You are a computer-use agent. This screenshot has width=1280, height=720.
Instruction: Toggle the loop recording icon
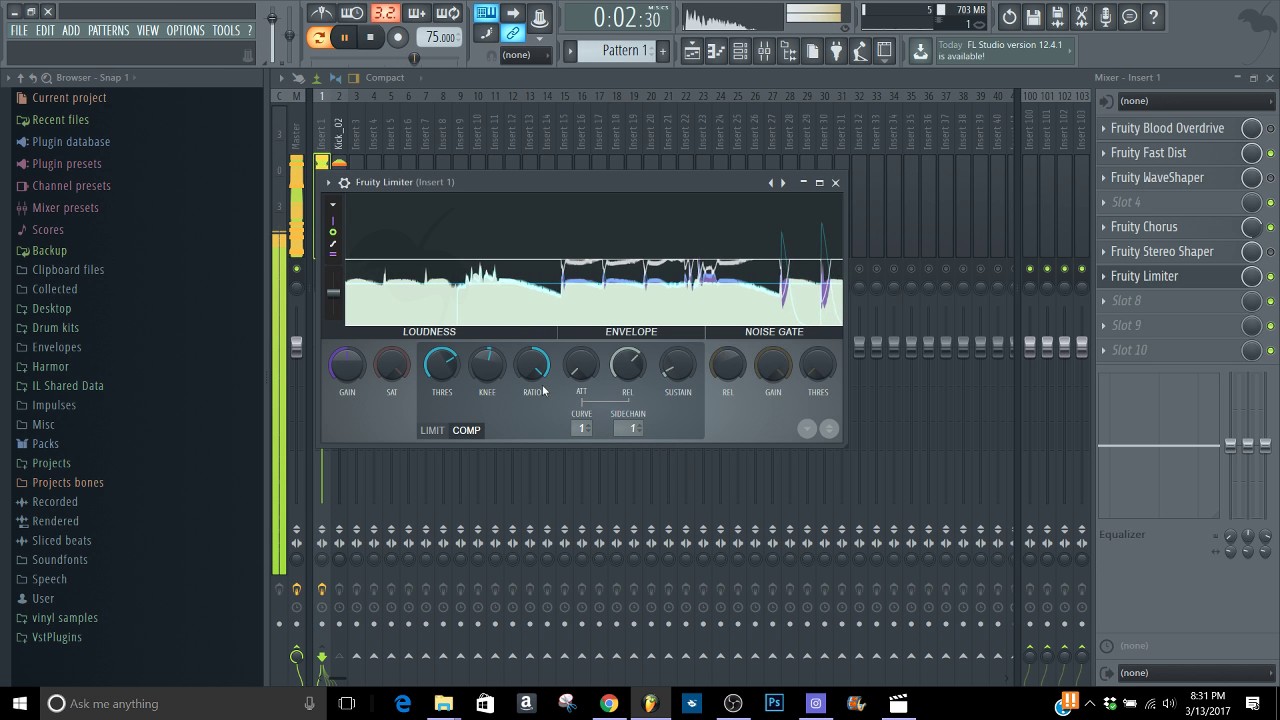click(448, 13)
